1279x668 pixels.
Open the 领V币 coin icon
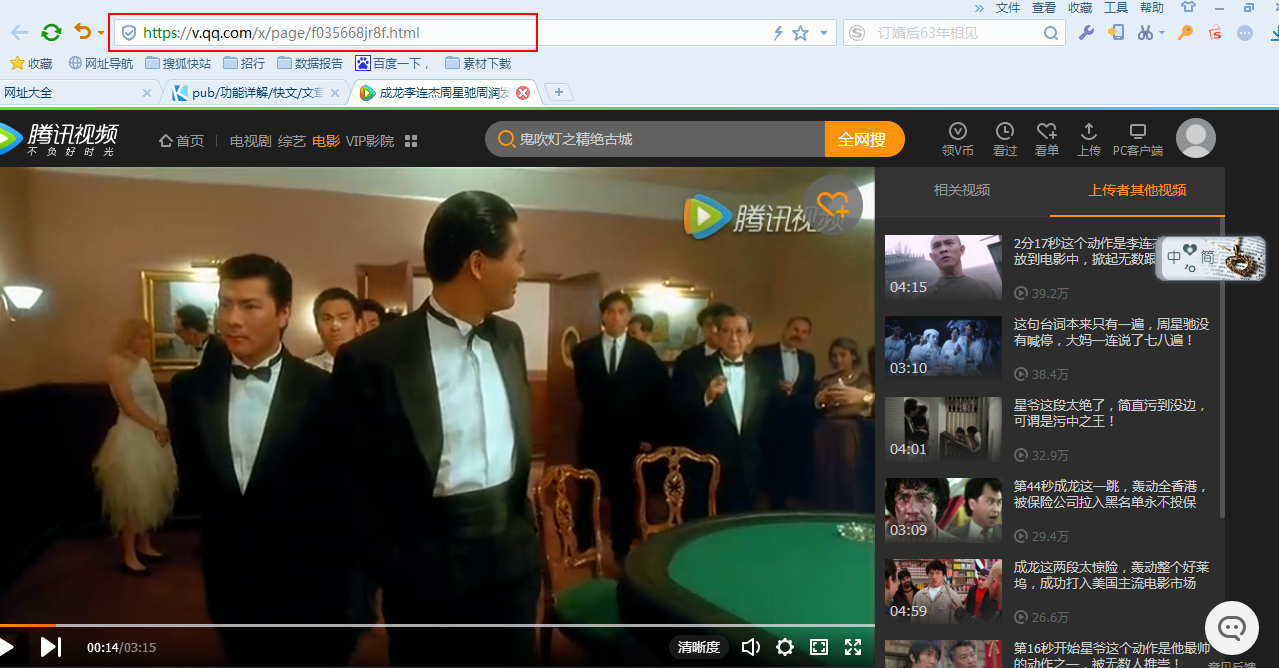(957, 138)
